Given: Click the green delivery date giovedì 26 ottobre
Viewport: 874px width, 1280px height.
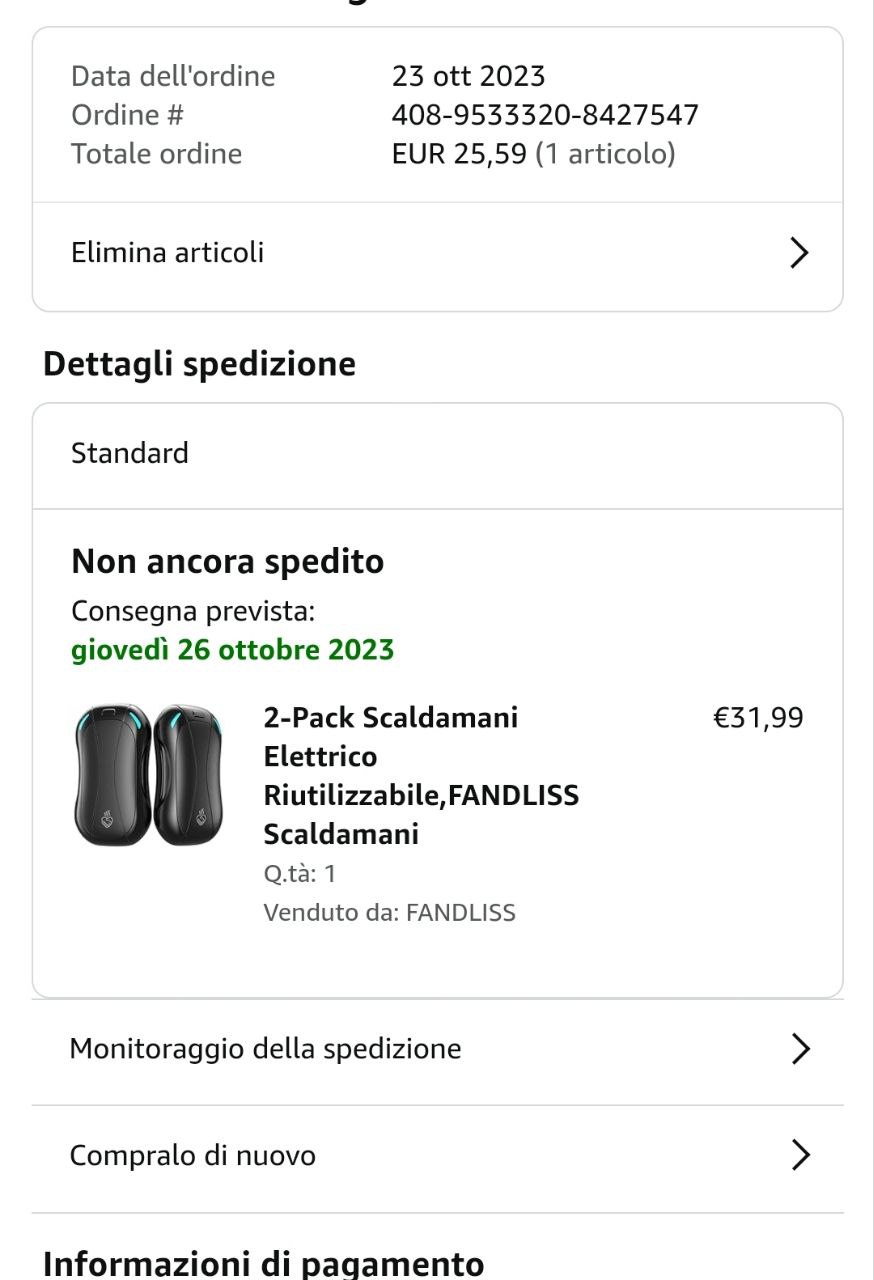Looking at the screenshot, I should click(x=232, y=650).
